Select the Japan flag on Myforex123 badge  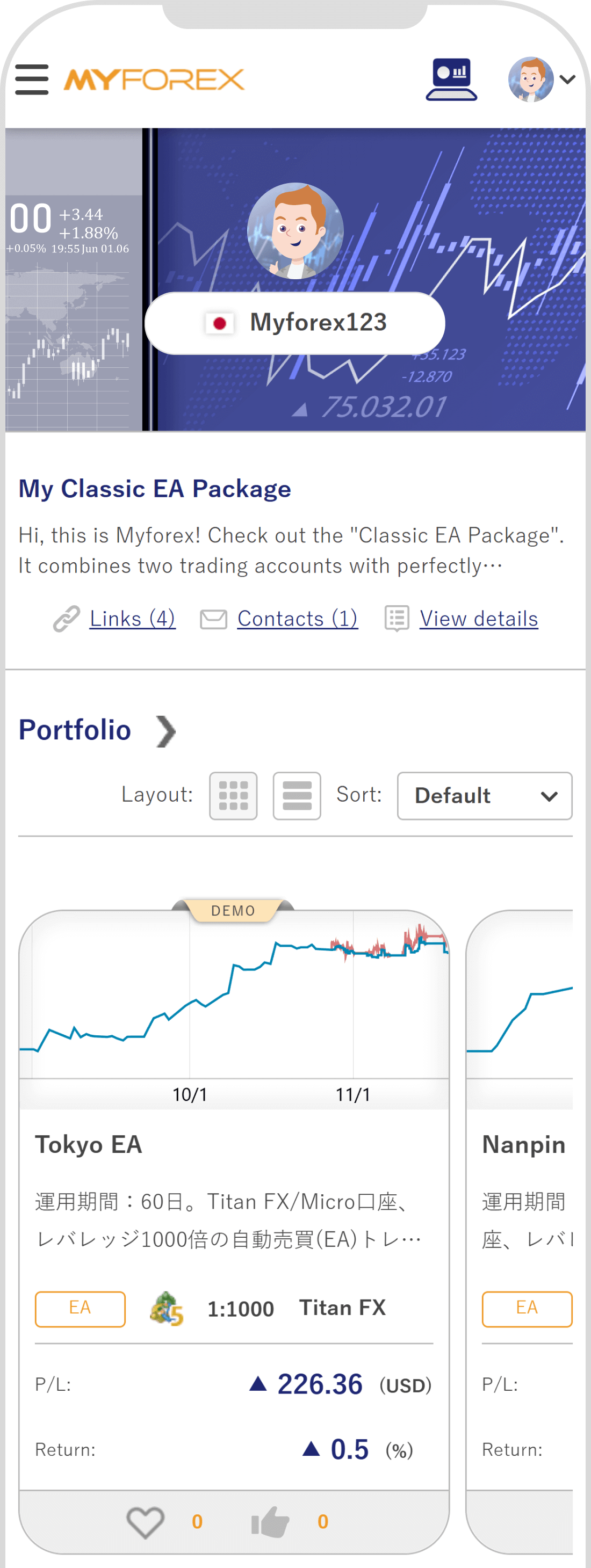[x=220, y=323]
